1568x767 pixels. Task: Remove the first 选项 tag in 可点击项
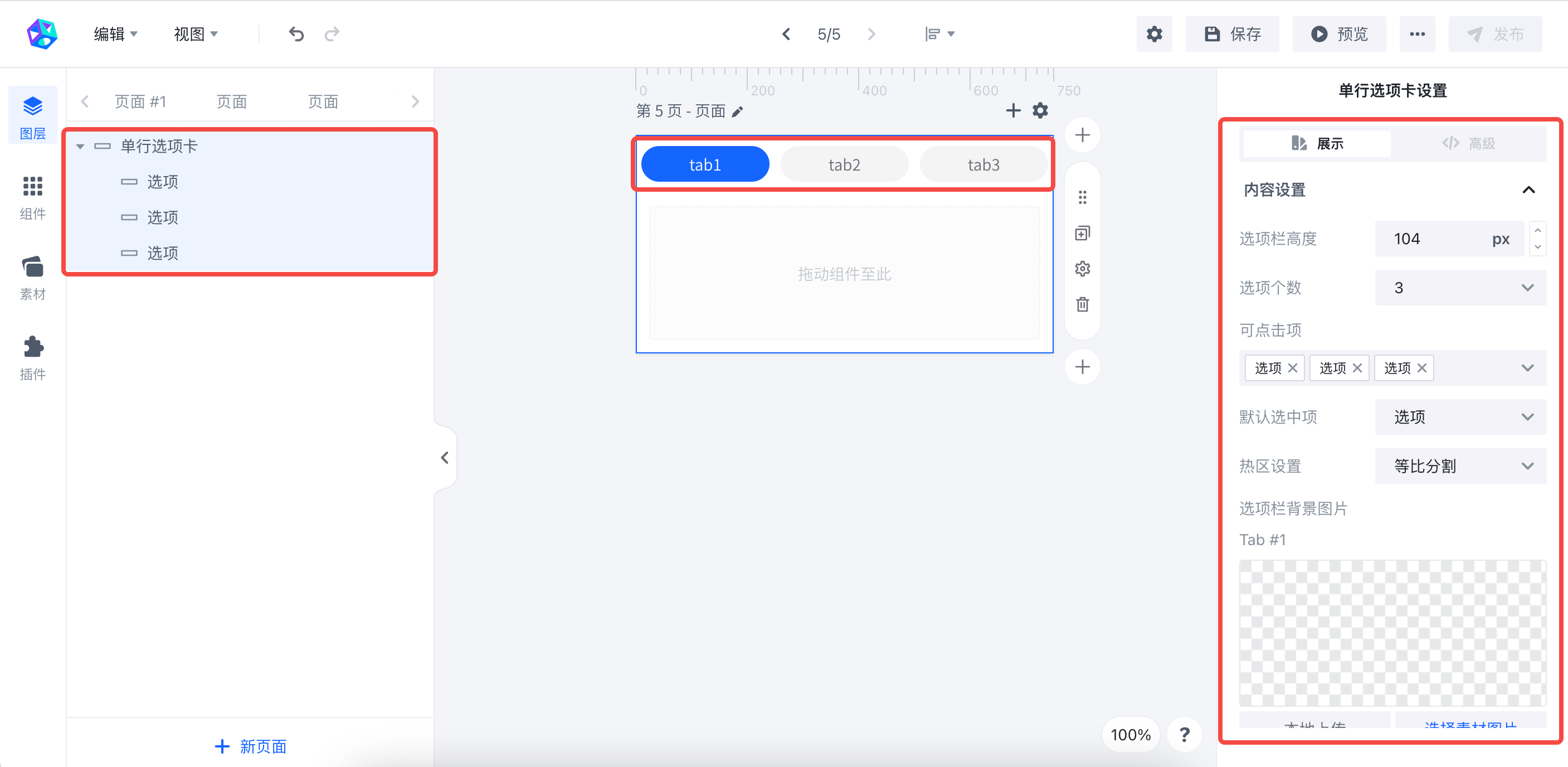coord(1293,368)
